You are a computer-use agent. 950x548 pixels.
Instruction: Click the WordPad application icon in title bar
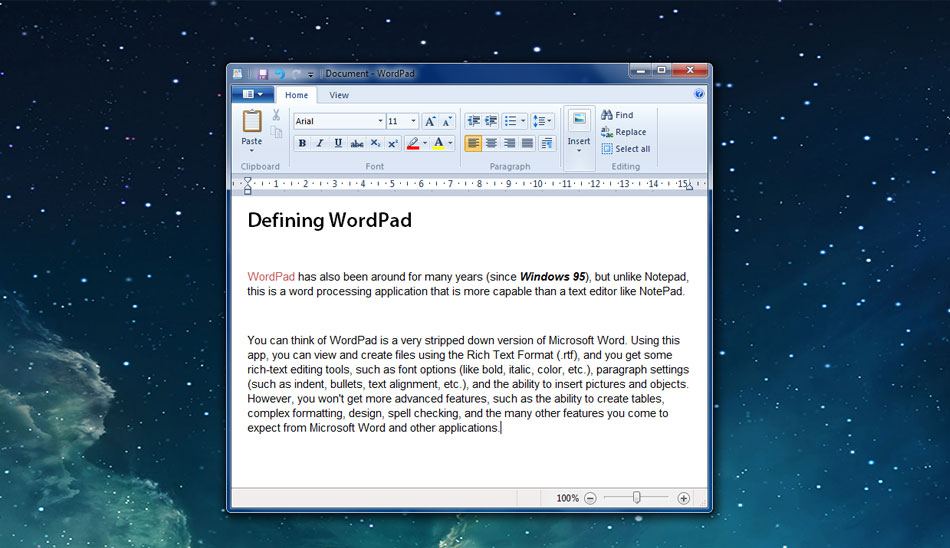[x=238, y=74]
